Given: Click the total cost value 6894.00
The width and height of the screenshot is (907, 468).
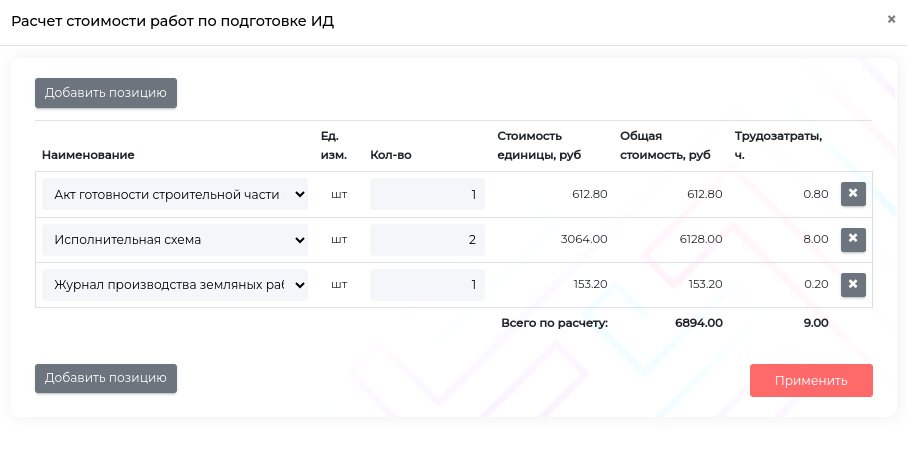Looking at the screenshot, I should 698,323.
